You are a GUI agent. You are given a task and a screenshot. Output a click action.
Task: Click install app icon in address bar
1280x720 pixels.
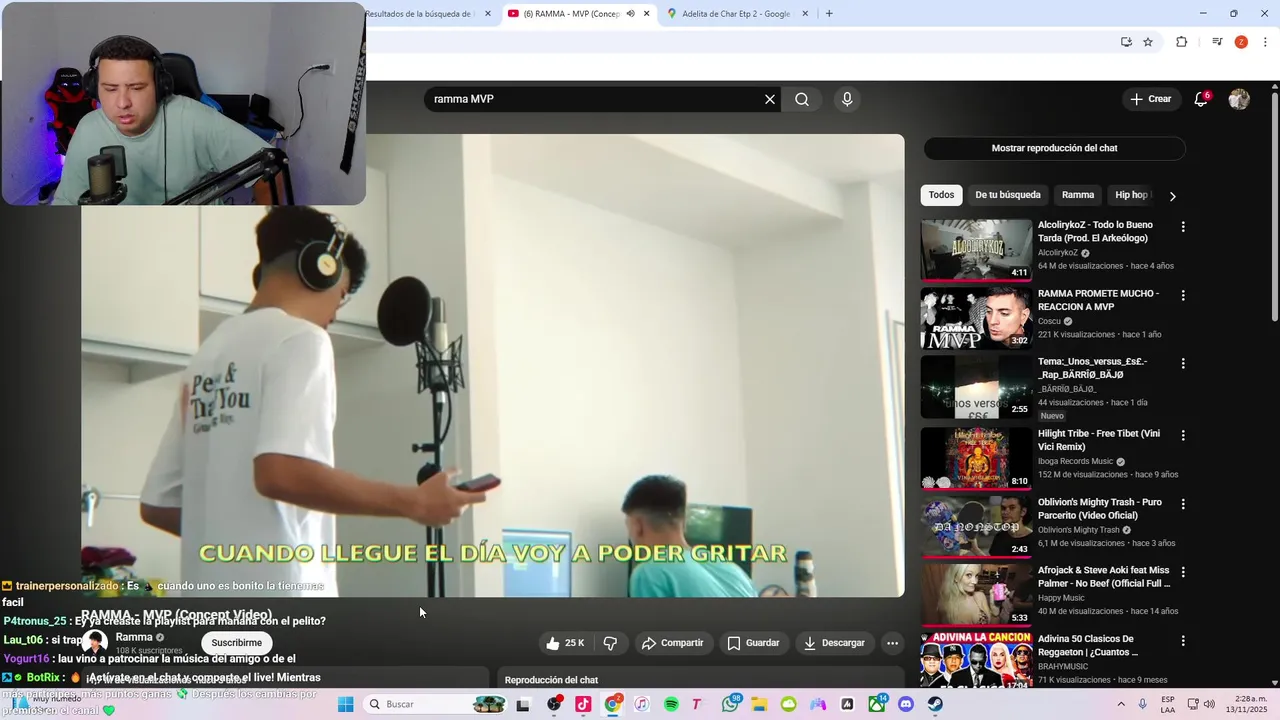pyautogui.click(x=1126, y=42)
